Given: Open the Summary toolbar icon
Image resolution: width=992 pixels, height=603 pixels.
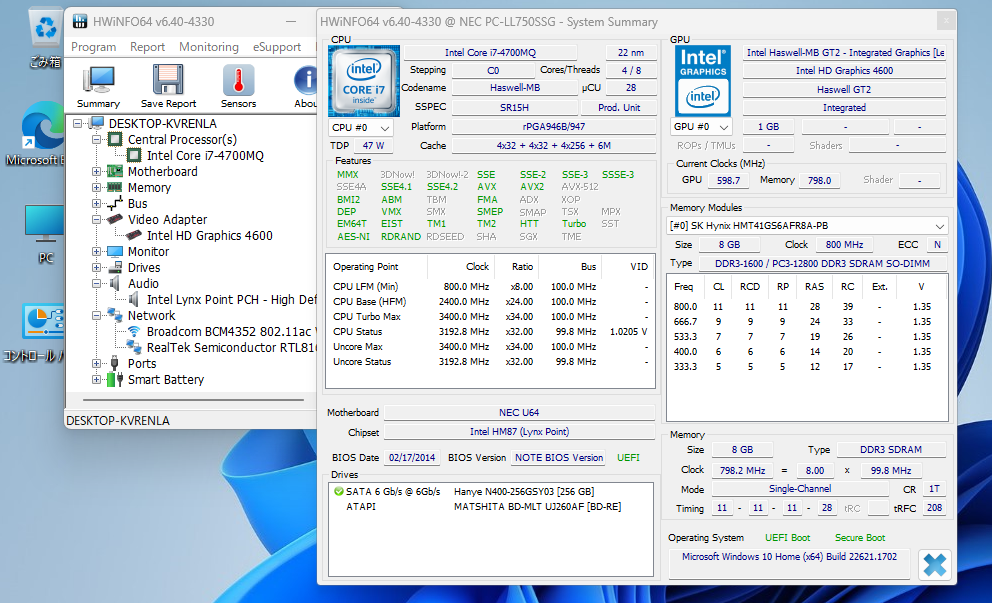Looking at the screenshot, I should 98,87.
